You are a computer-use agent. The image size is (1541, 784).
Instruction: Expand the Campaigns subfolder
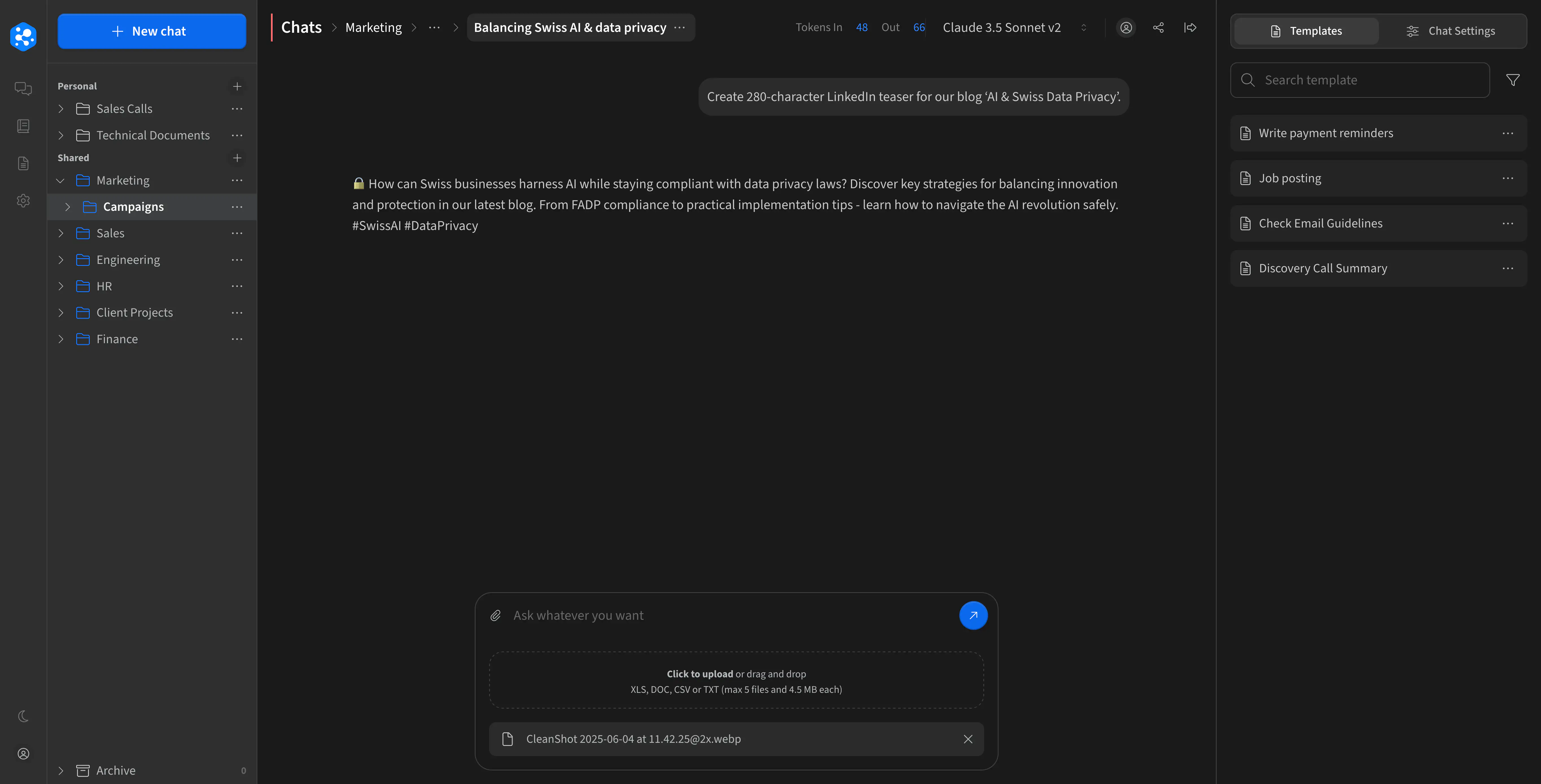(x=68, y=207)
